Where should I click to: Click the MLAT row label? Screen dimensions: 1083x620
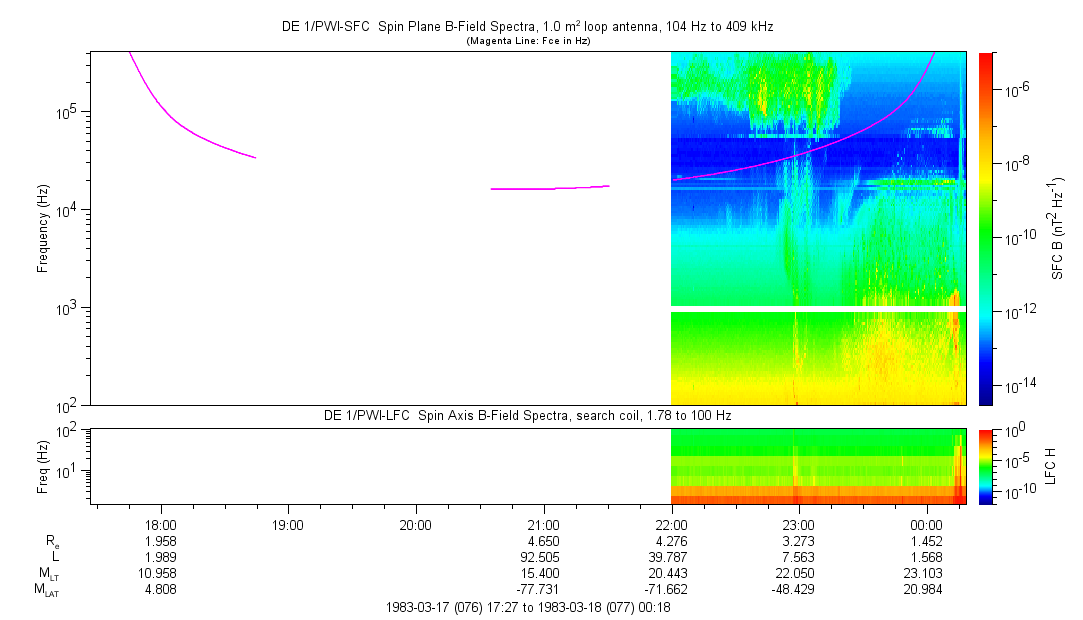[46, 589]
